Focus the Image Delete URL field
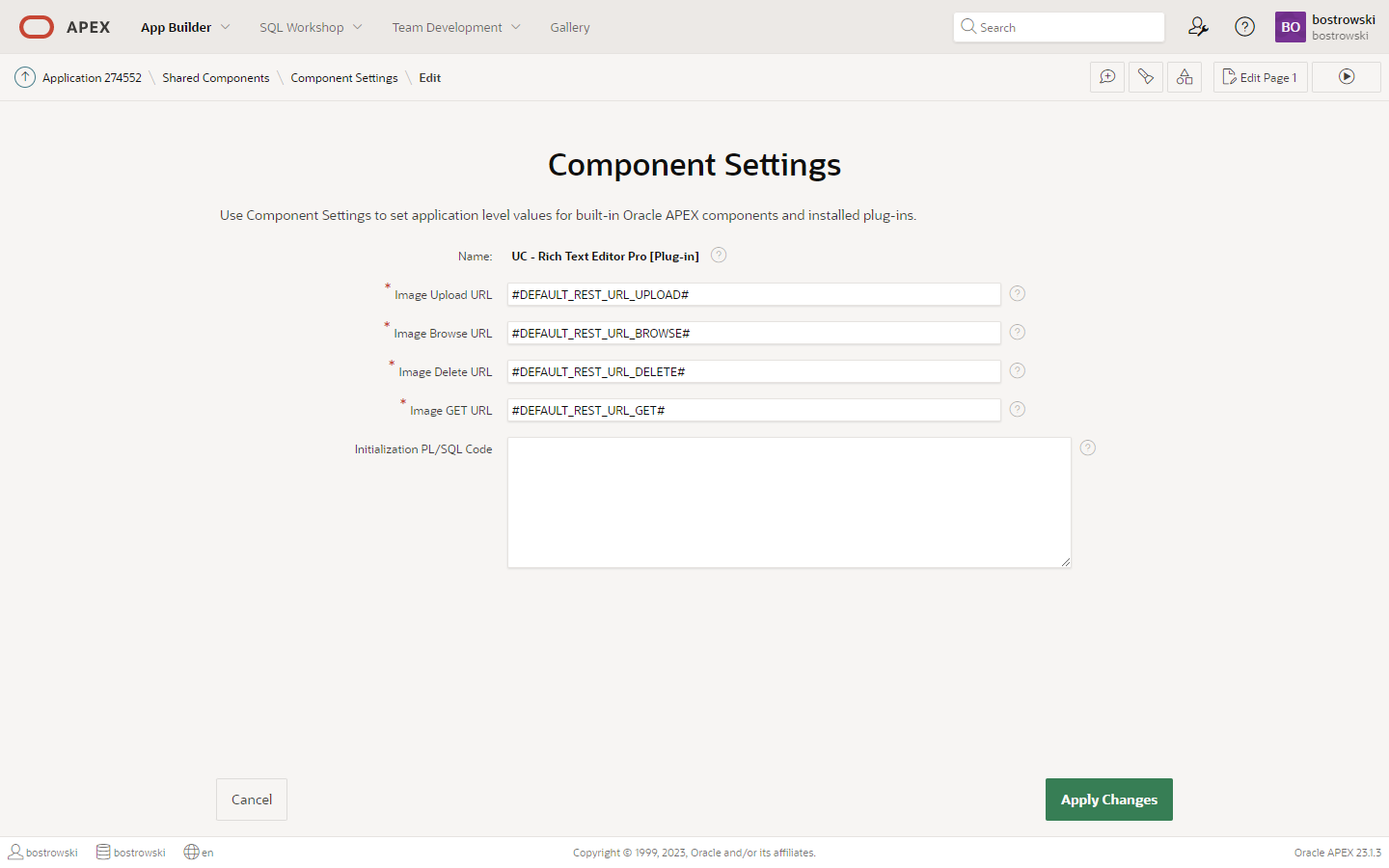The width and height of the screenshot is (1389, 868). pos(754,371)
